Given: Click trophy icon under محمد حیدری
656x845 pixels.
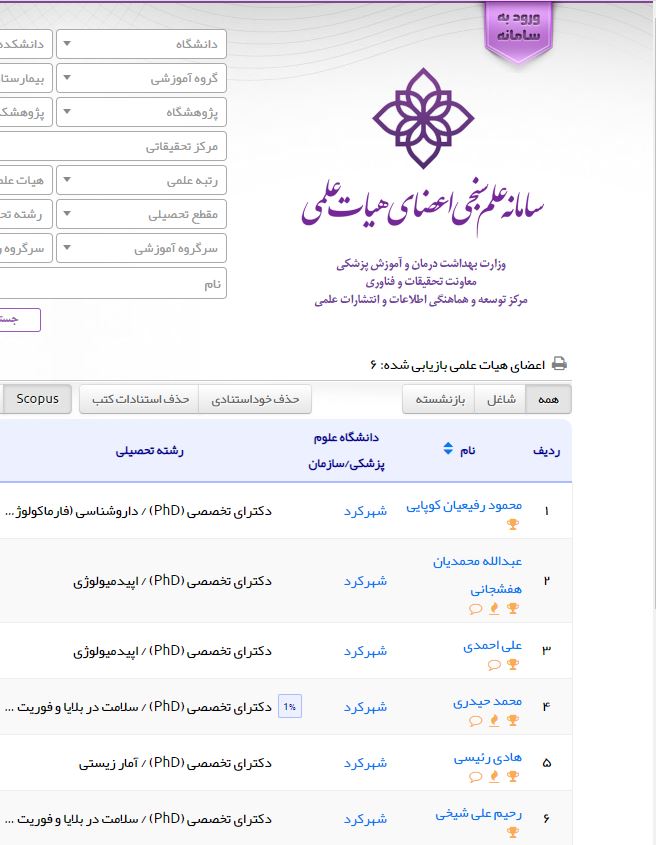Looking at the screenshot, I should point(513,720).
